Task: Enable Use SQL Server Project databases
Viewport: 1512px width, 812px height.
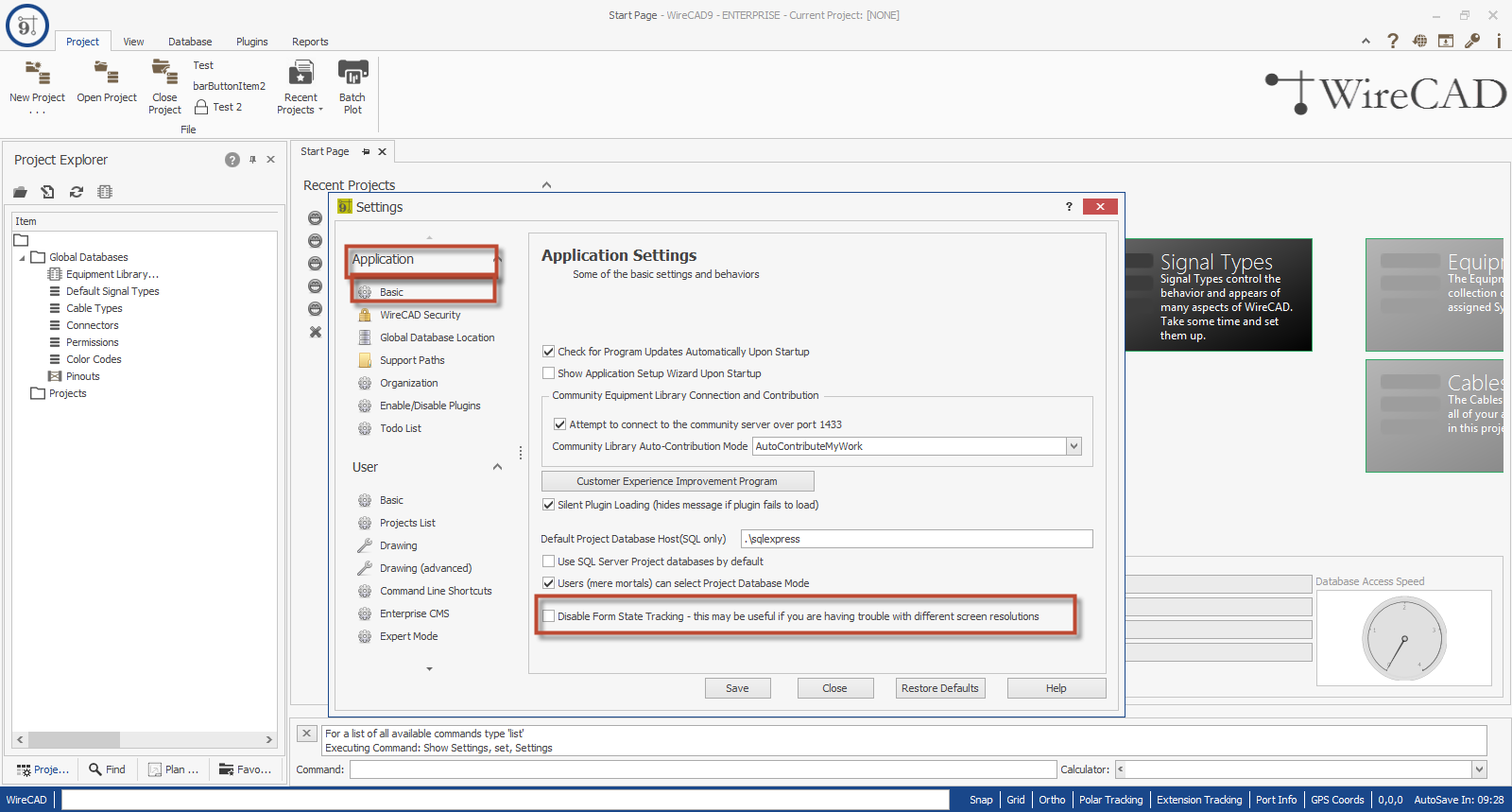Action: 548,561
